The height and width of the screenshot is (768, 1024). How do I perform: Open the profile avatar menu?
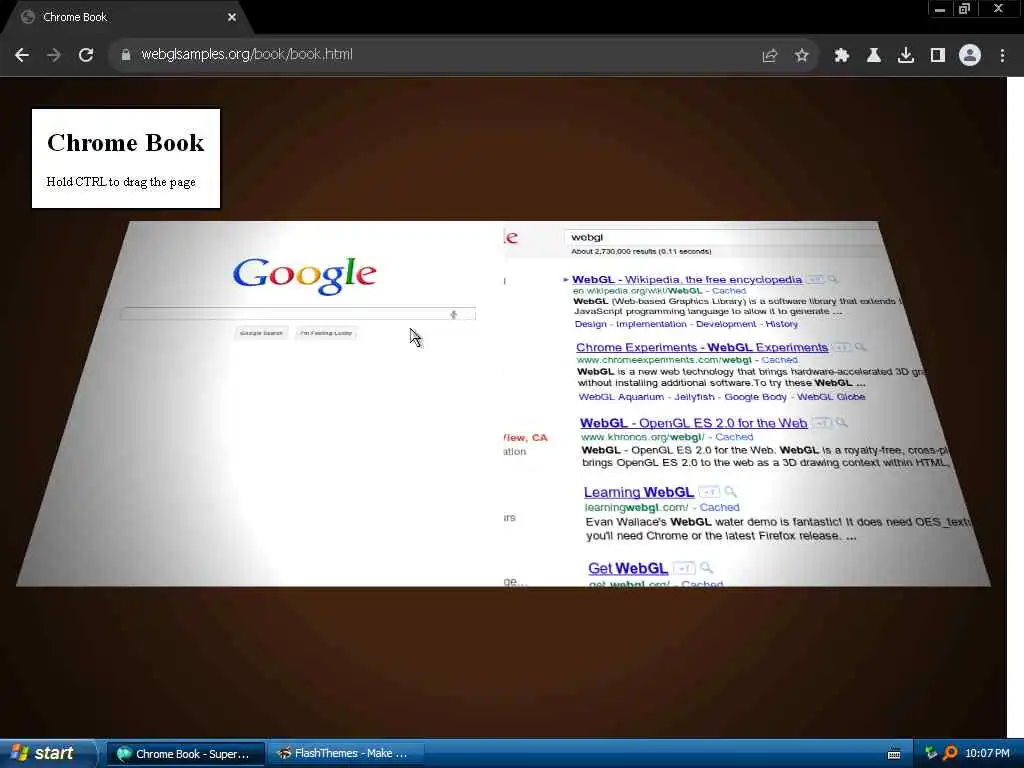coord(969,56)
